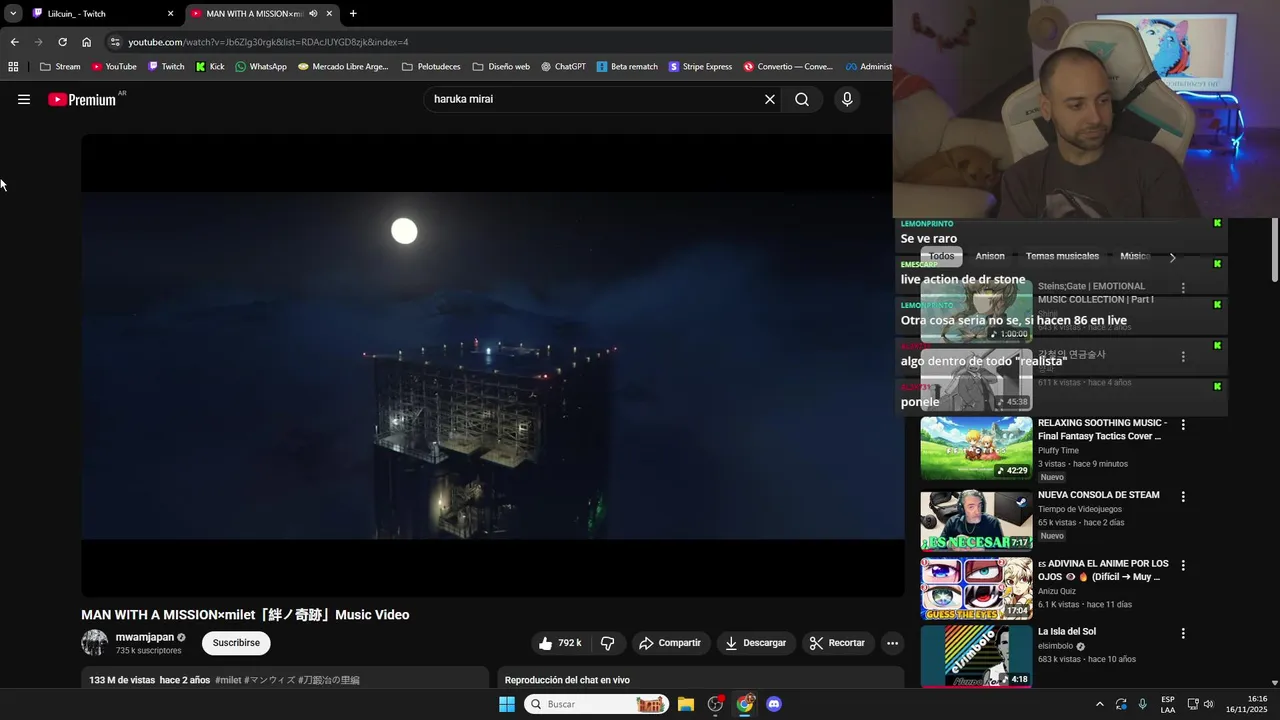Open the WhatsApp bookmark
This screenshot has width=1280, height=720.
pos(261,67)
